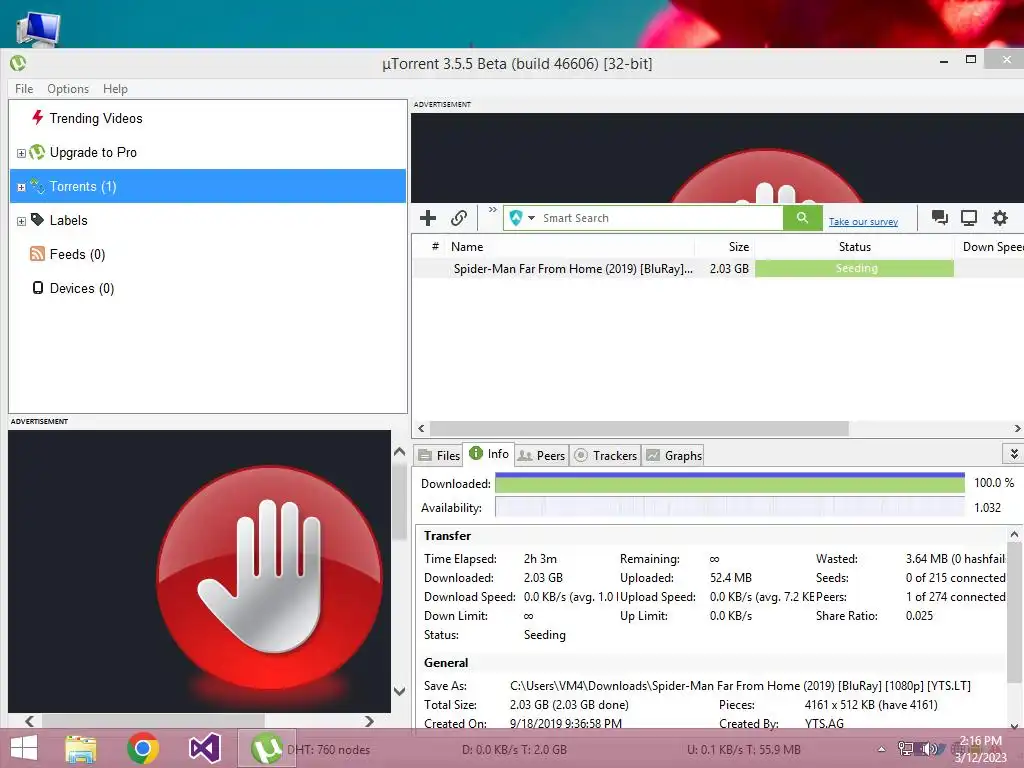Click the Trending Videos lightning icon
1024x768 pixels.
(38, 118)
